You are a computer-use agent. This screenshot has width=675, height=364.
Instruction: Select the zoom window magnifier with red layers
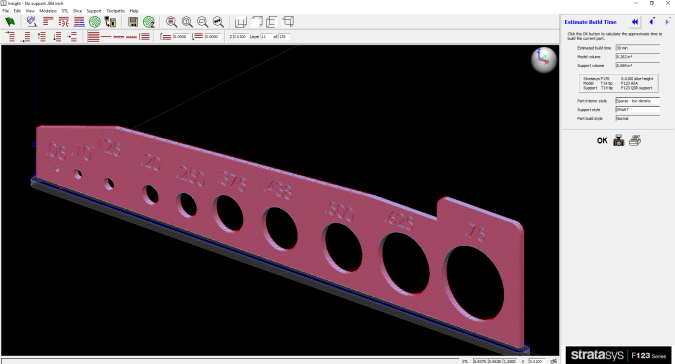pos(171,22)
